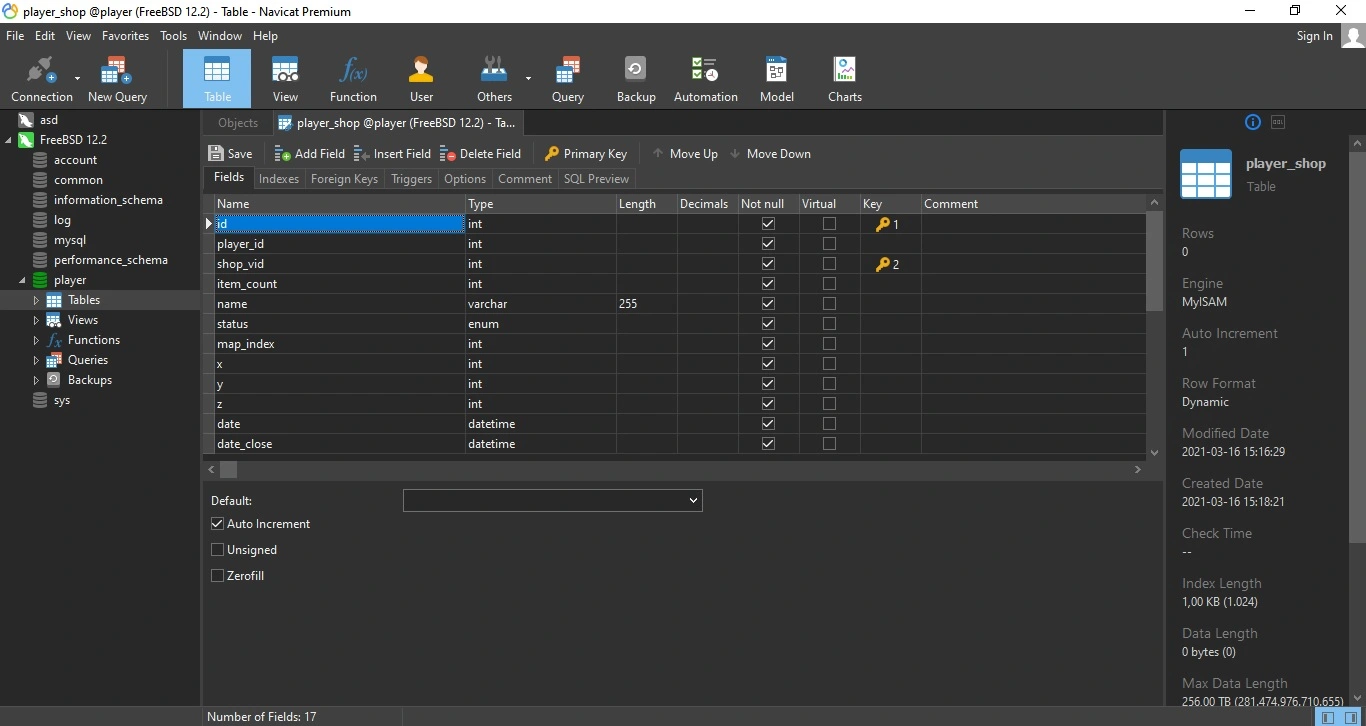Open the User management icon
Screen dimensions: 1366x726
pyautogui.click(x=421, y=79)
